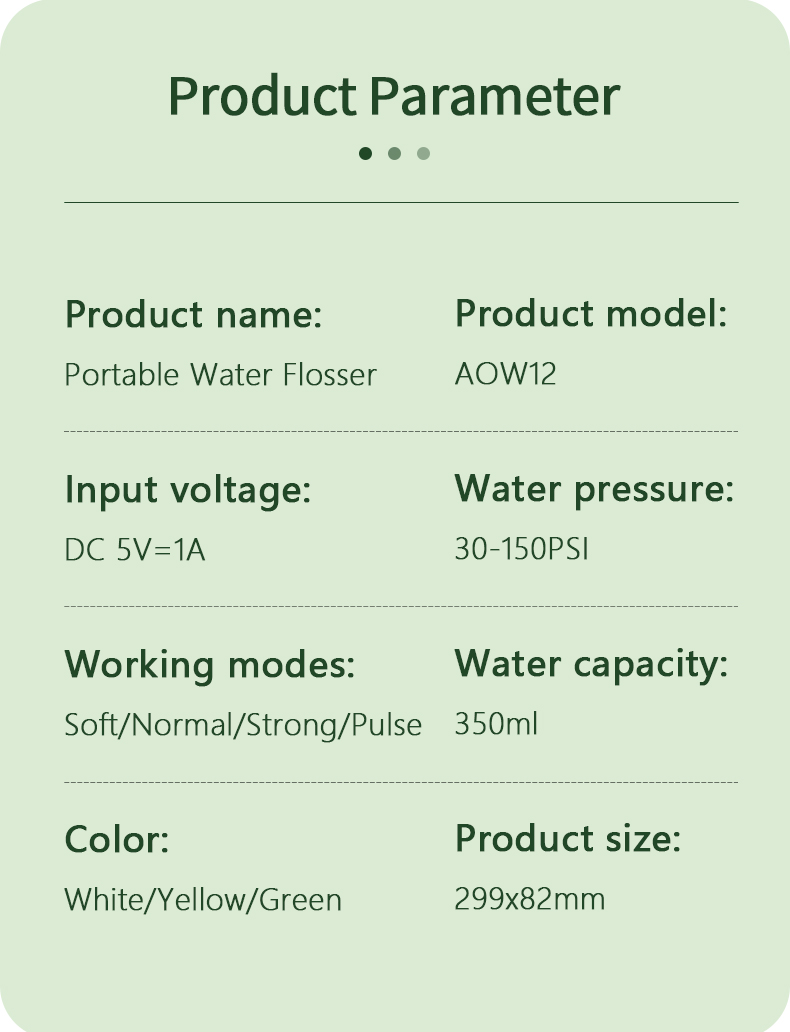Select the third, lightest pagination dot
790x1032 pixels.
pos(423,153)
